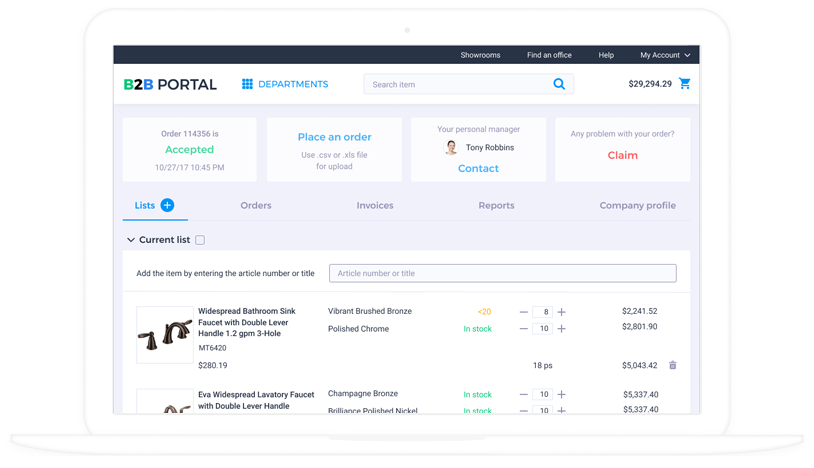814x468 pixels.
Task: Click the Place an order link
Action: tap(334, 137)
